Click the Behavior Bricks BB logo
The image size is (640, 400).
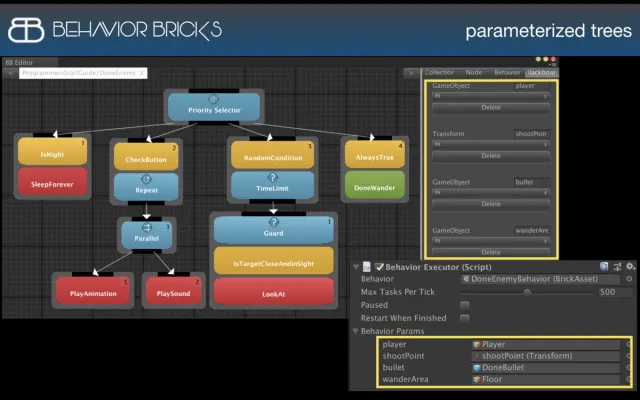[26, 30]
